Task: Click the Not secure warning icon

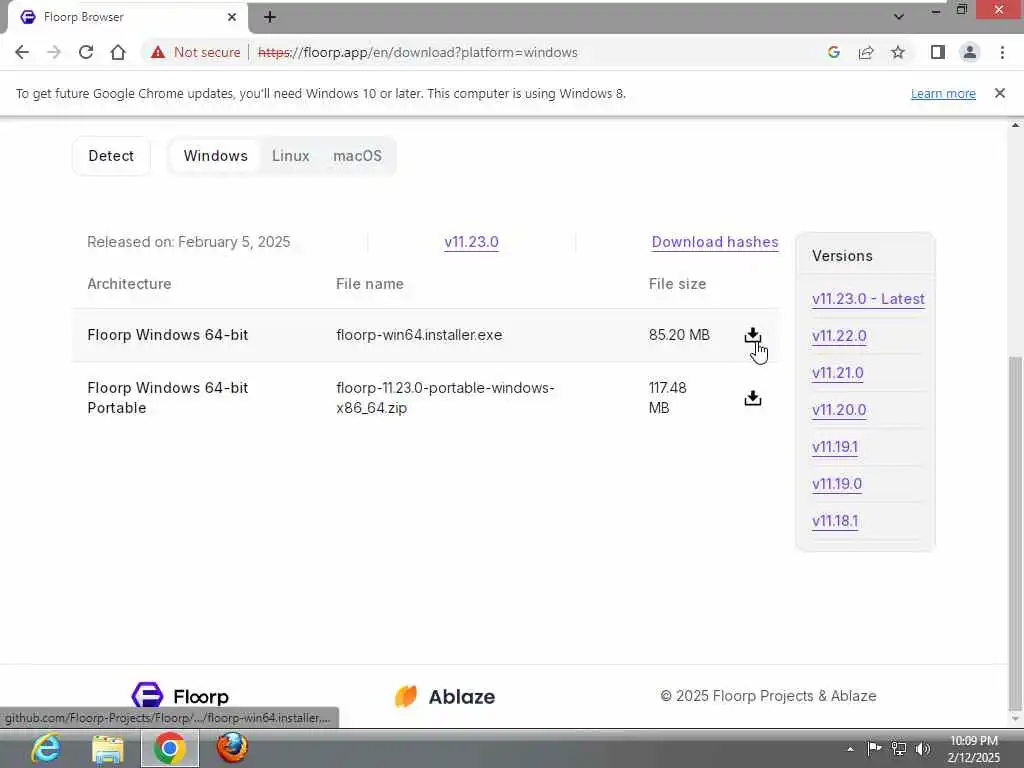Action: 157,52
